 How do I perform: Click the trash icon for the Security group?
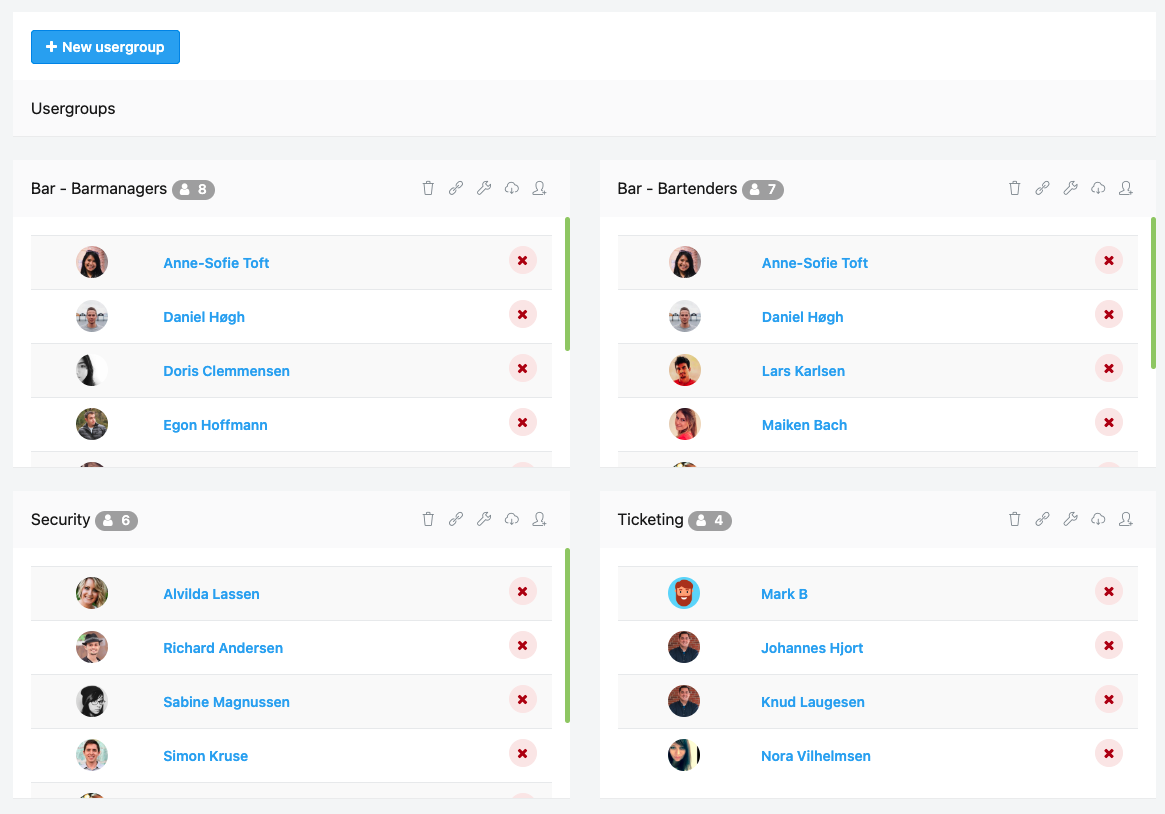point(428,519)
